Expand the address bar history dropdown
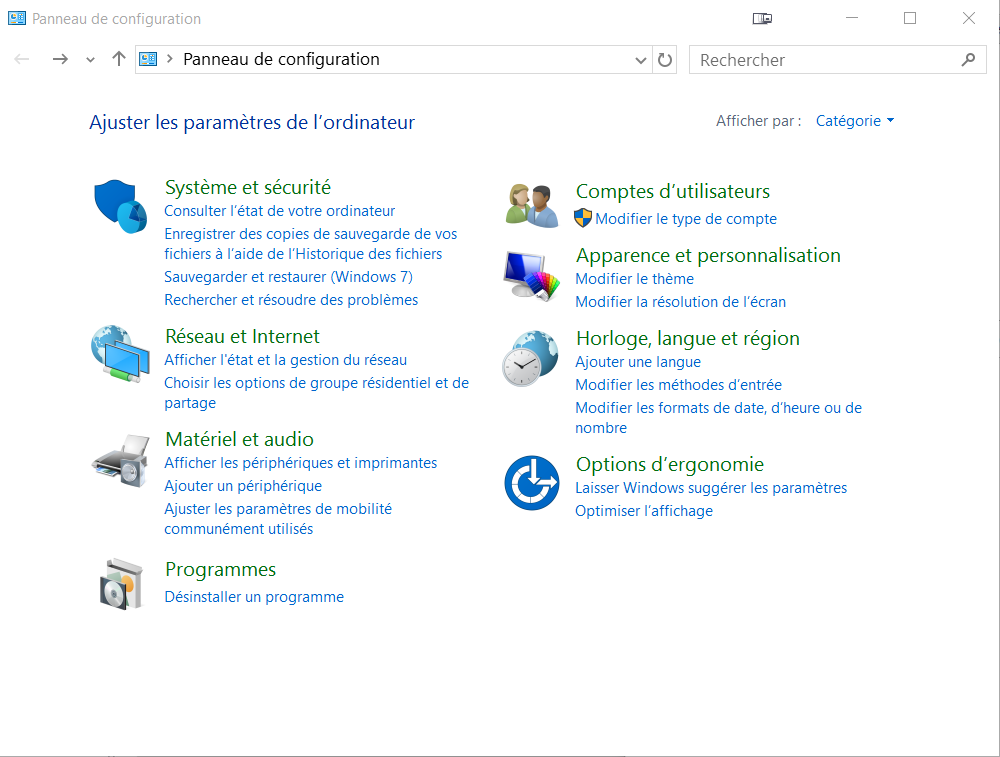 (640, 60)
